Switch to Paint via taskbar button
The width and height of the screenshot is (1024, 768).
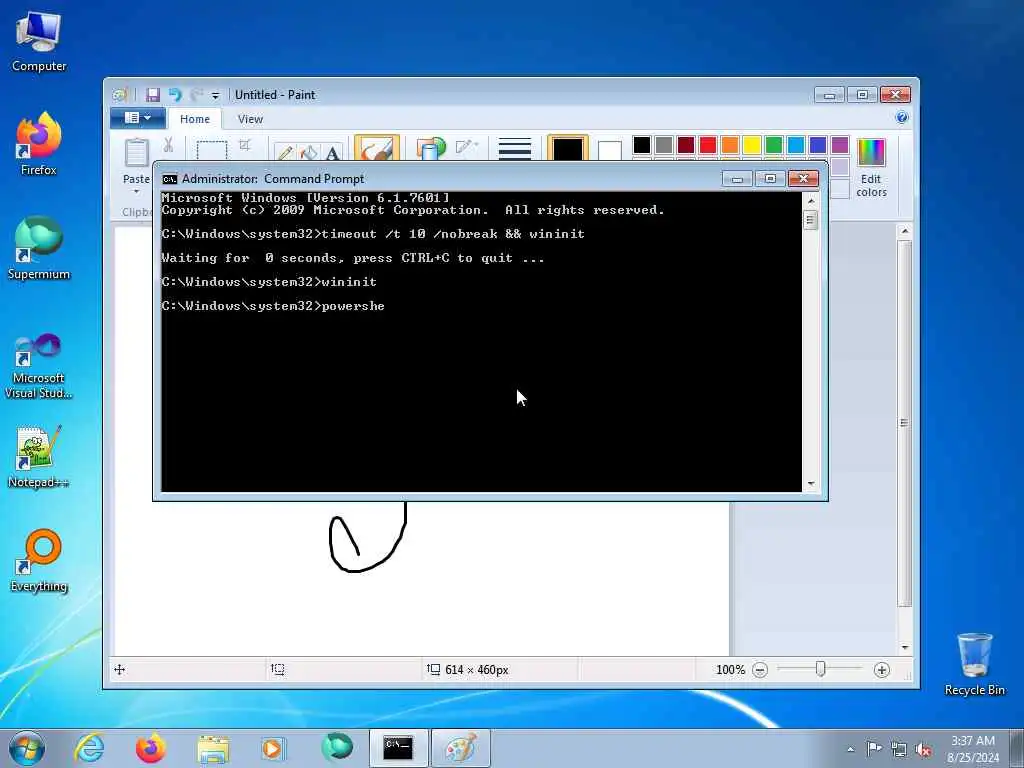[460, 748]
